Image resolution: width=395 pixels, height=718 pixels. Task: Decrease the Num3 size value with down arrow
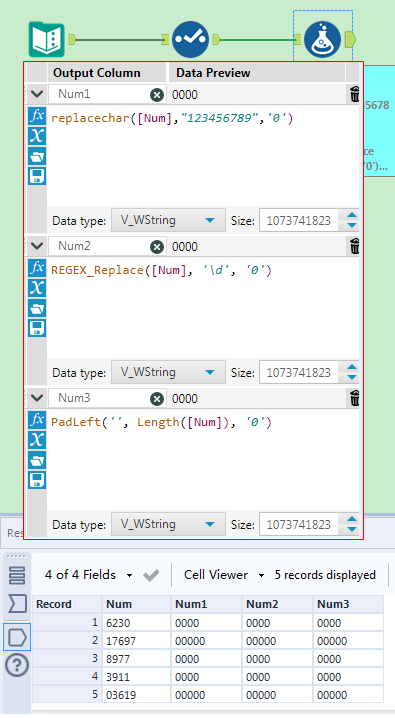(352, 529)
